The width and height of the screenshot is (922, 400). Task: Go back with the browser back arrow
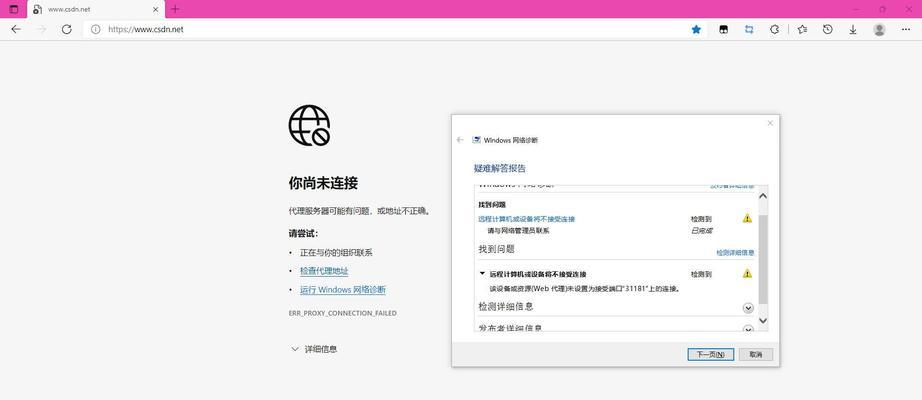pos(16,29)
